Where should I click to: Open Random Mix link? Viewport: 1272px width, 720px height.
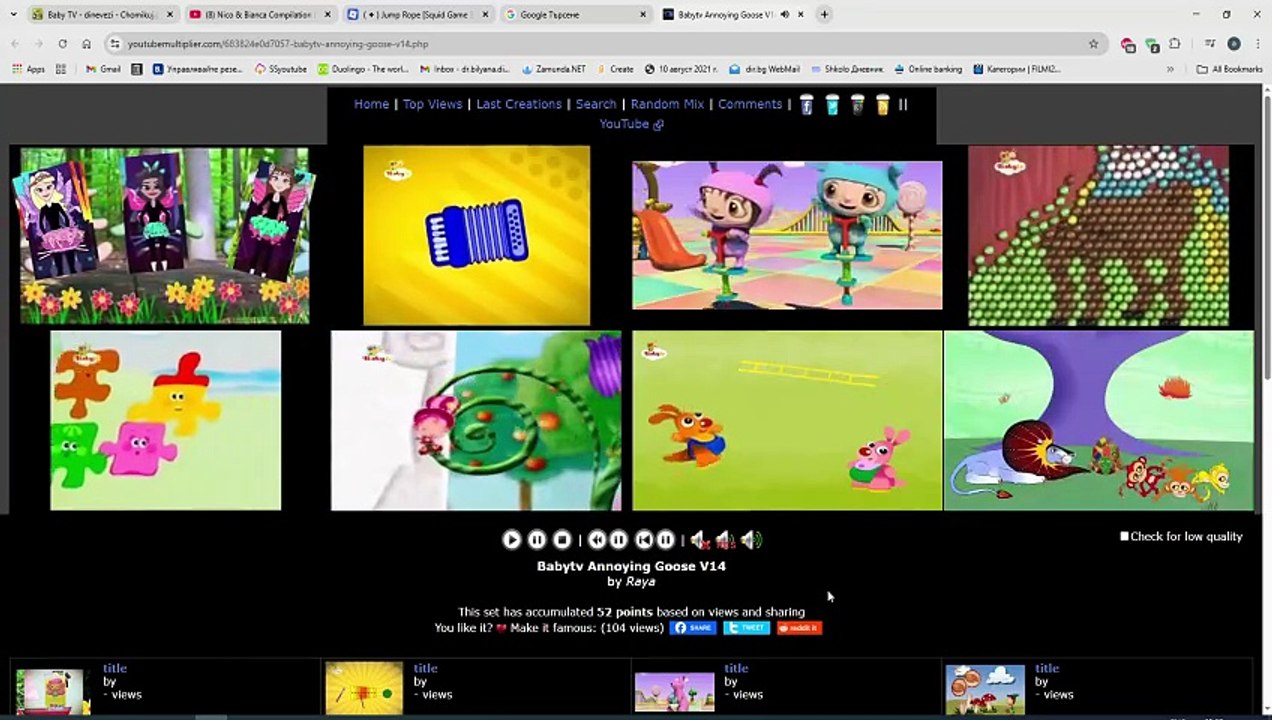click(667, 104)
